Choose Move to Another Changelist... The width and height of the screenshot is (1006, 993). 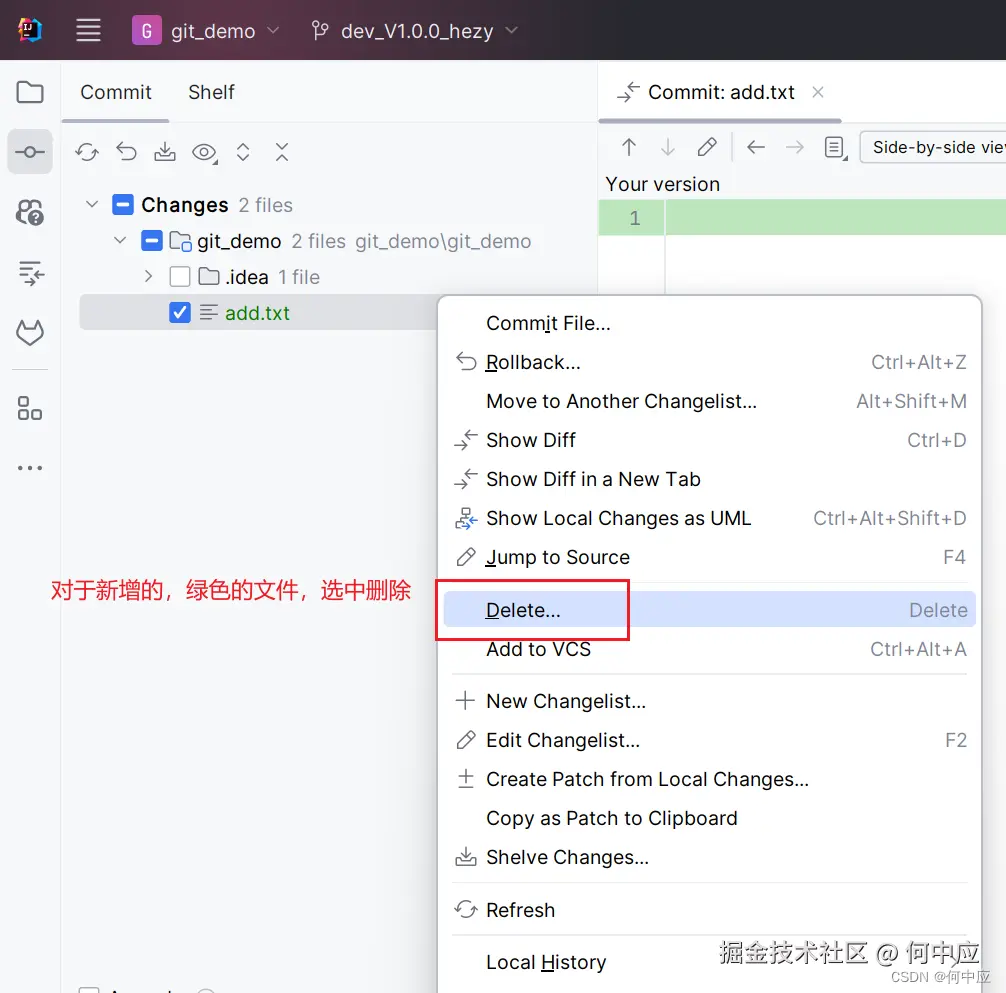click(x=709, y=402)
